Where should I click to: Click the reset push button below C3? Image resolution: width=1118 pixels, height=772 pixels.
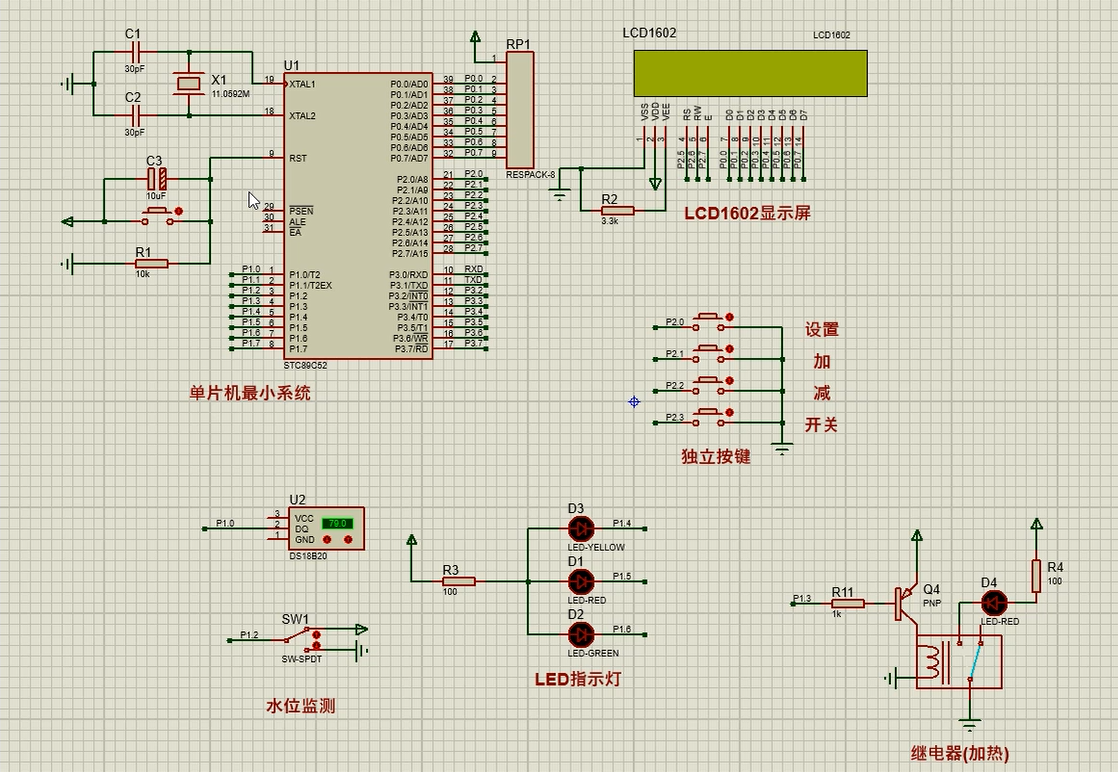tap(156, 216)
